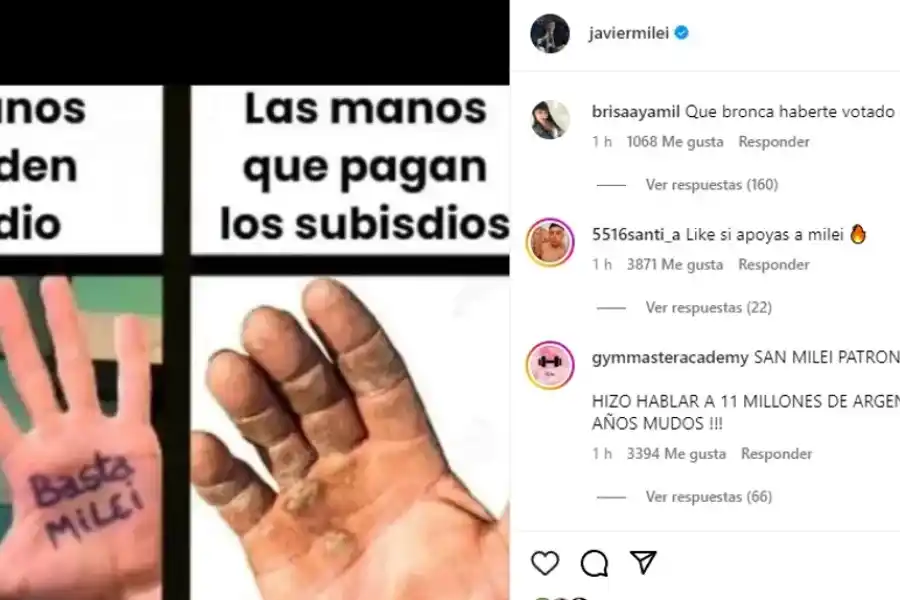Like the post with the heart icon

(545, 563)
